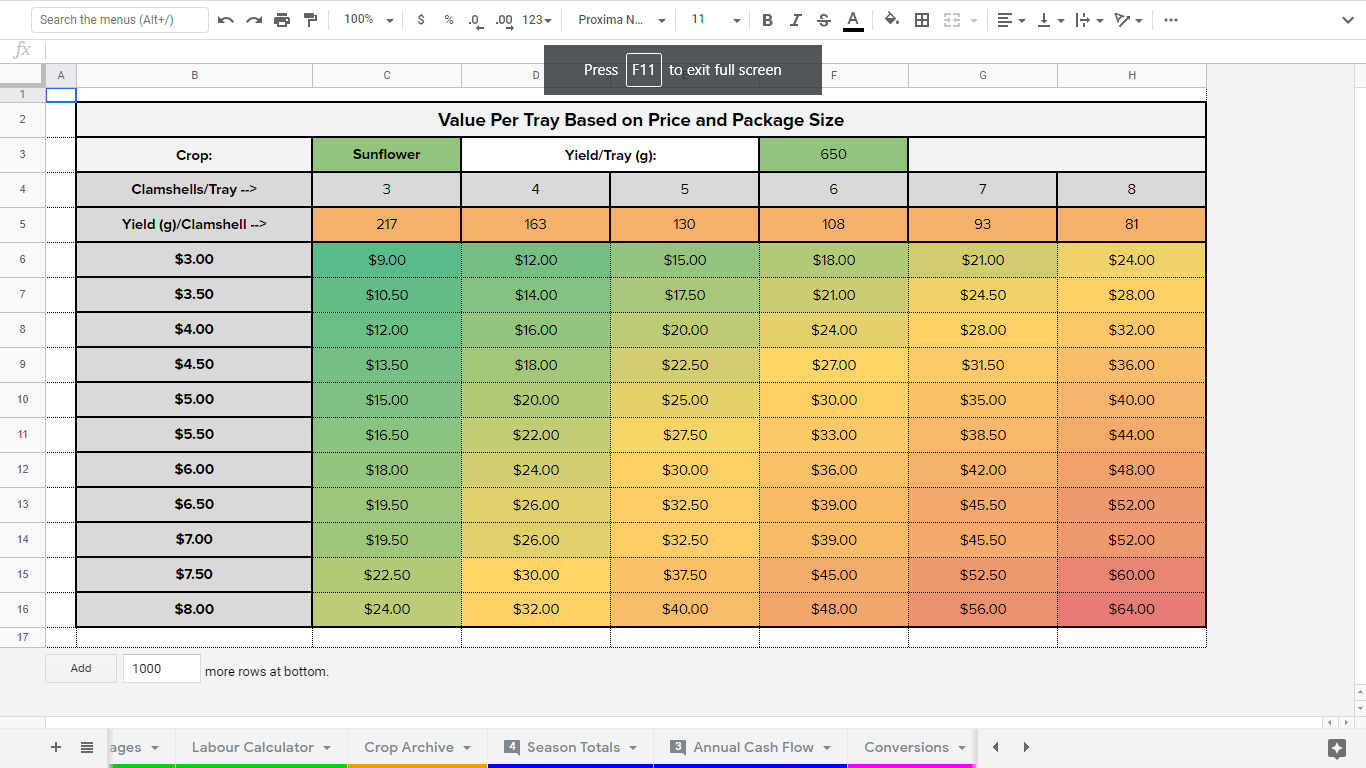
Task: Toggle bold formatting
Action: tap(767, 19)
